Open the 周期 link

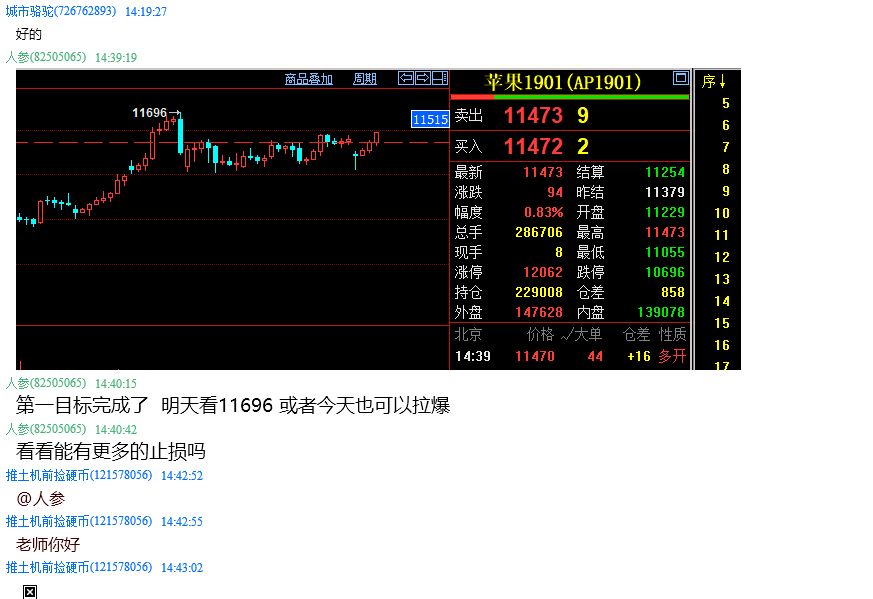[x=365, y=79]
